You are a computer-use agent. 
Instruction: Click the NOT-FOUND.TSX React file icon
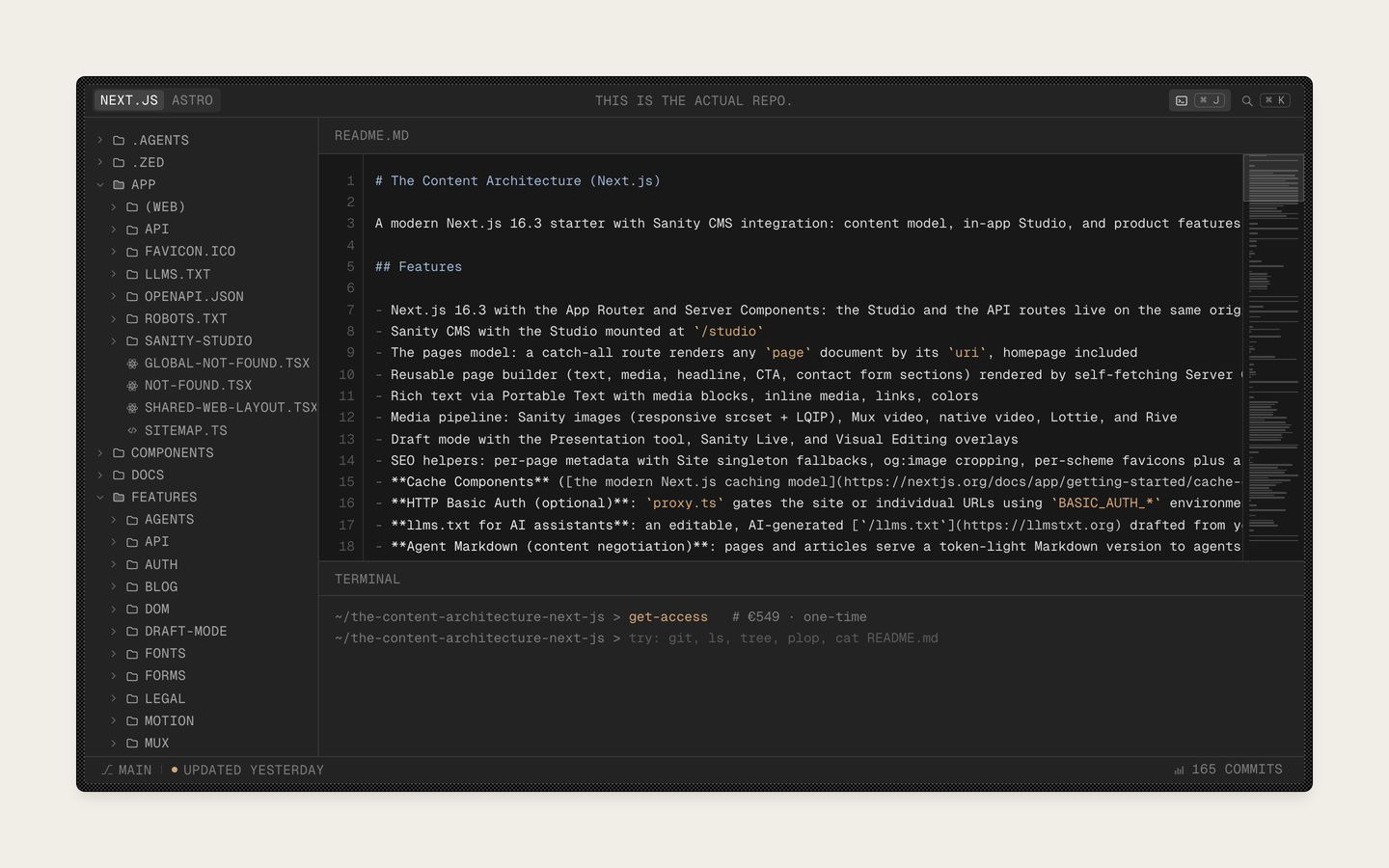click(132, 385)
